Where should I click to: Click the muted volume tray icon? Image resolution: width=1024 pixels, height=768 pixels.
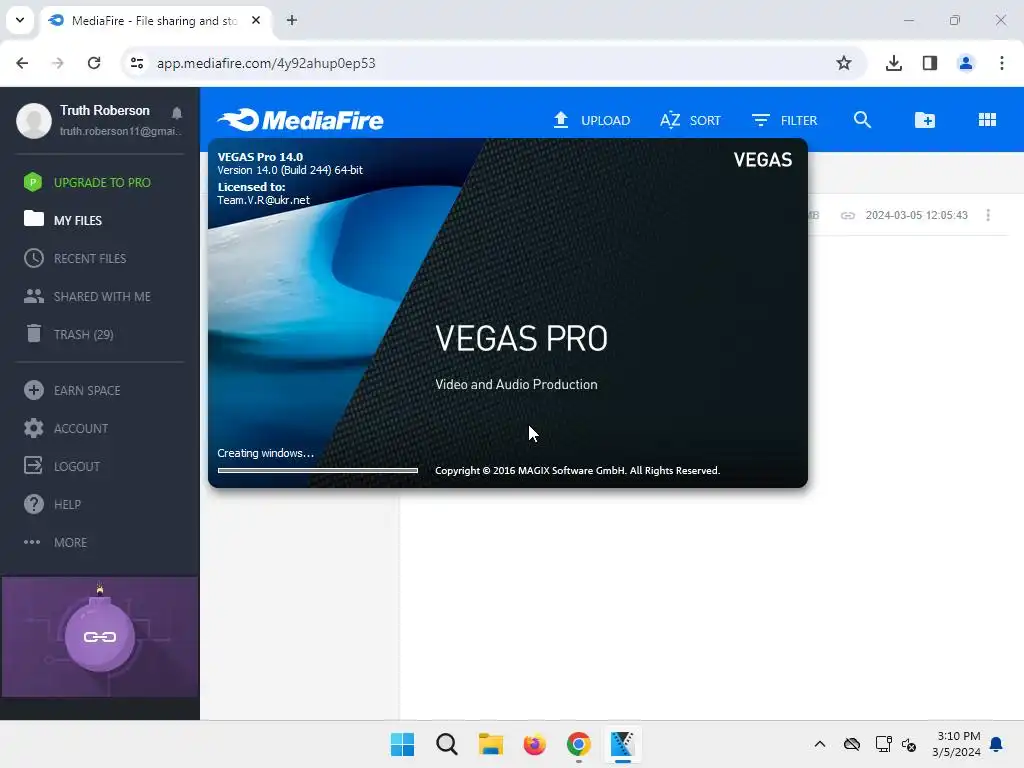(x=909, y=744)
